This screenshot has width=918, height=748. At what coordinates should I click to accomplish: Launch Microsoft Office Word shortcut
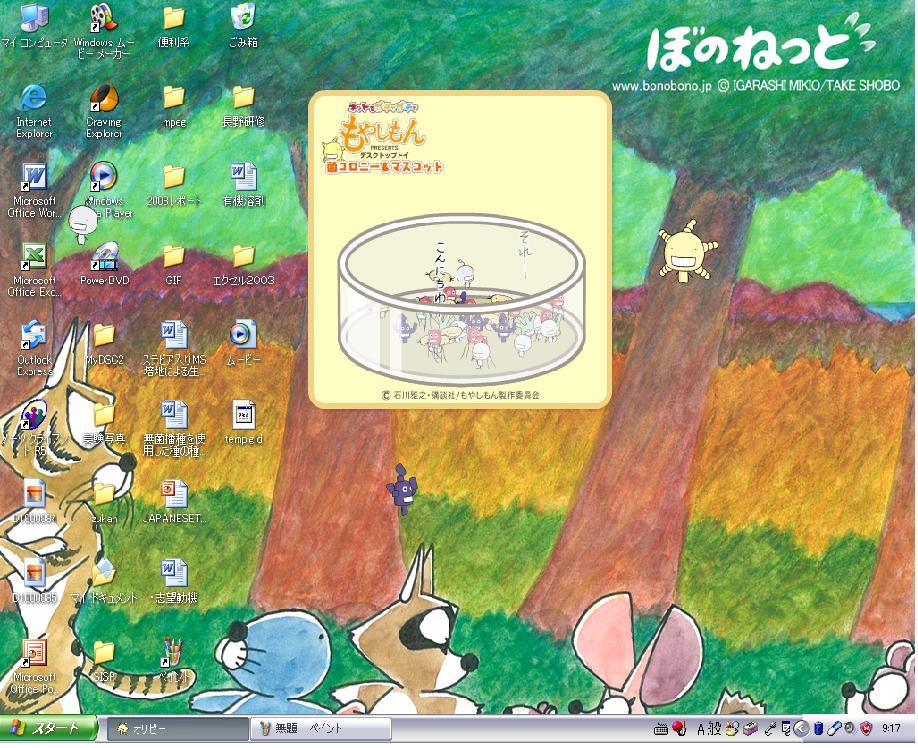[x=34, y=191]
